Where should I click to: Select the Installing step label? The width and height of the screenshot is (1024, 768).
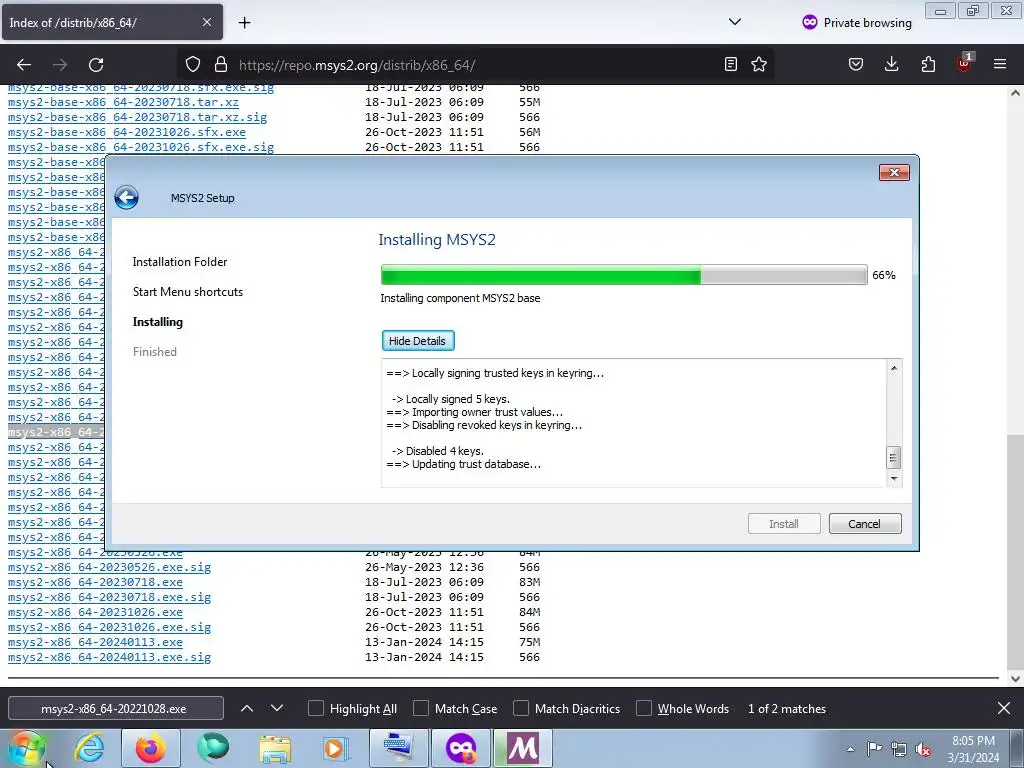(158, 322)
